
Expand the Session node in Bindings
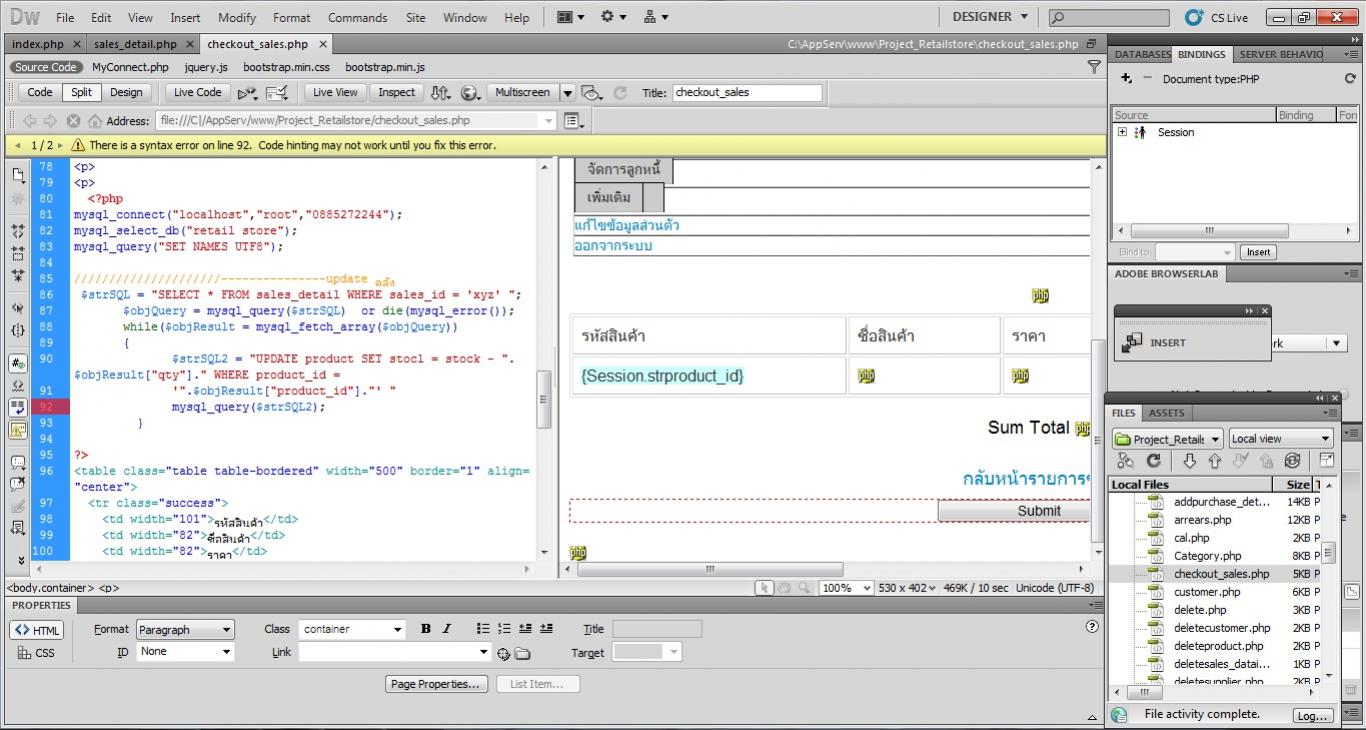[x=1122, y=132]
